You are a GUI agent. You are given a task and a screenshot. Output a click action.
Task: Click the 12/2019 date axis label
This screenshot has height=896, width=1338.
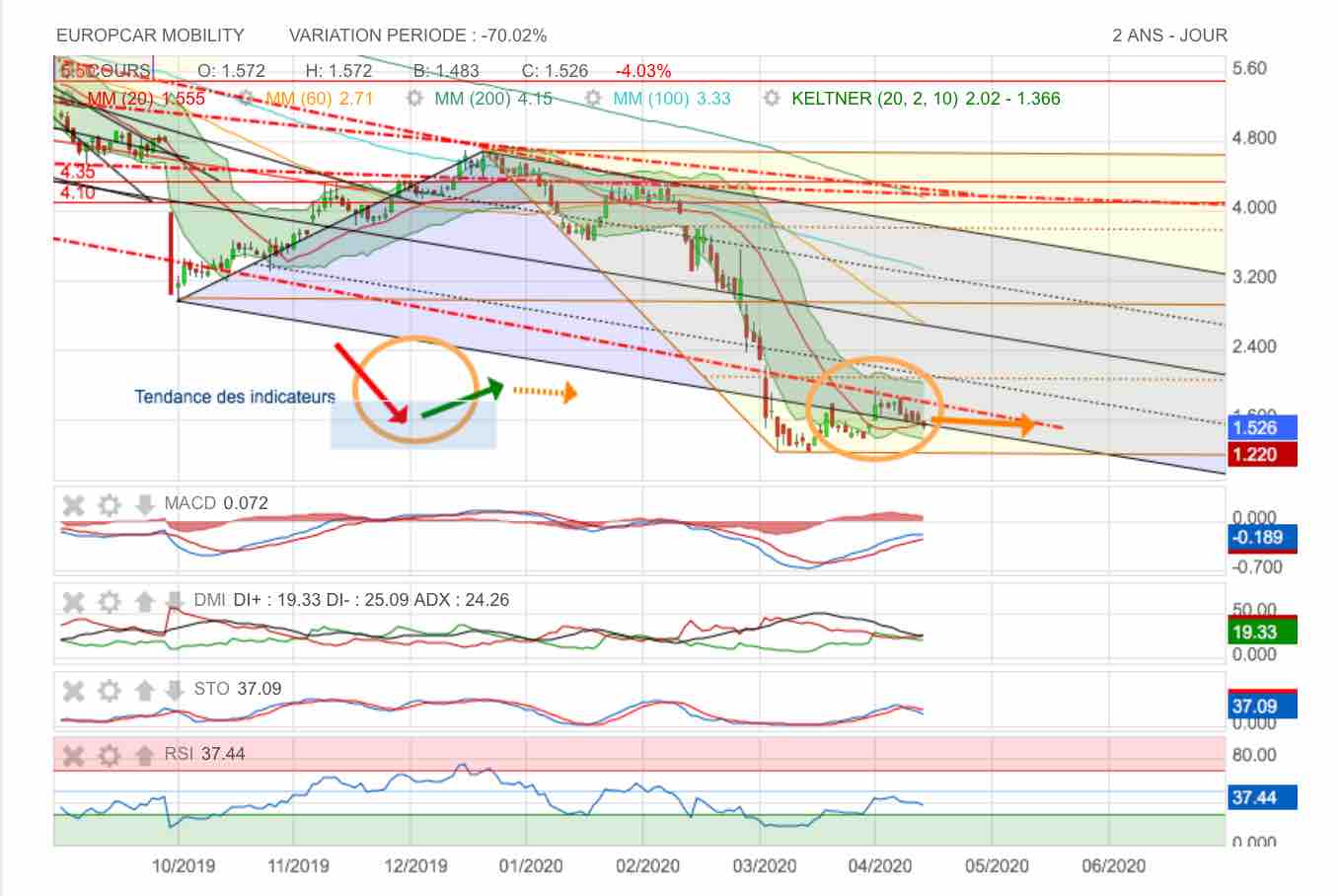[415, 866]
